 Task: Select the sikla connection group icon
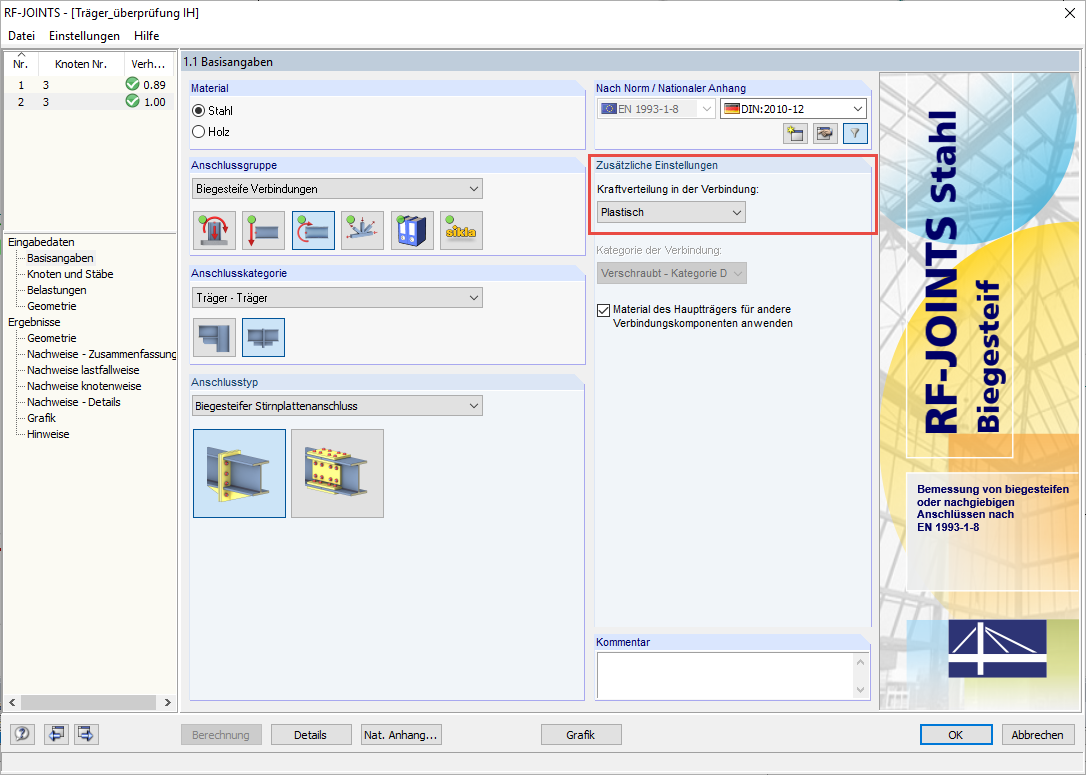coord(461,231)
